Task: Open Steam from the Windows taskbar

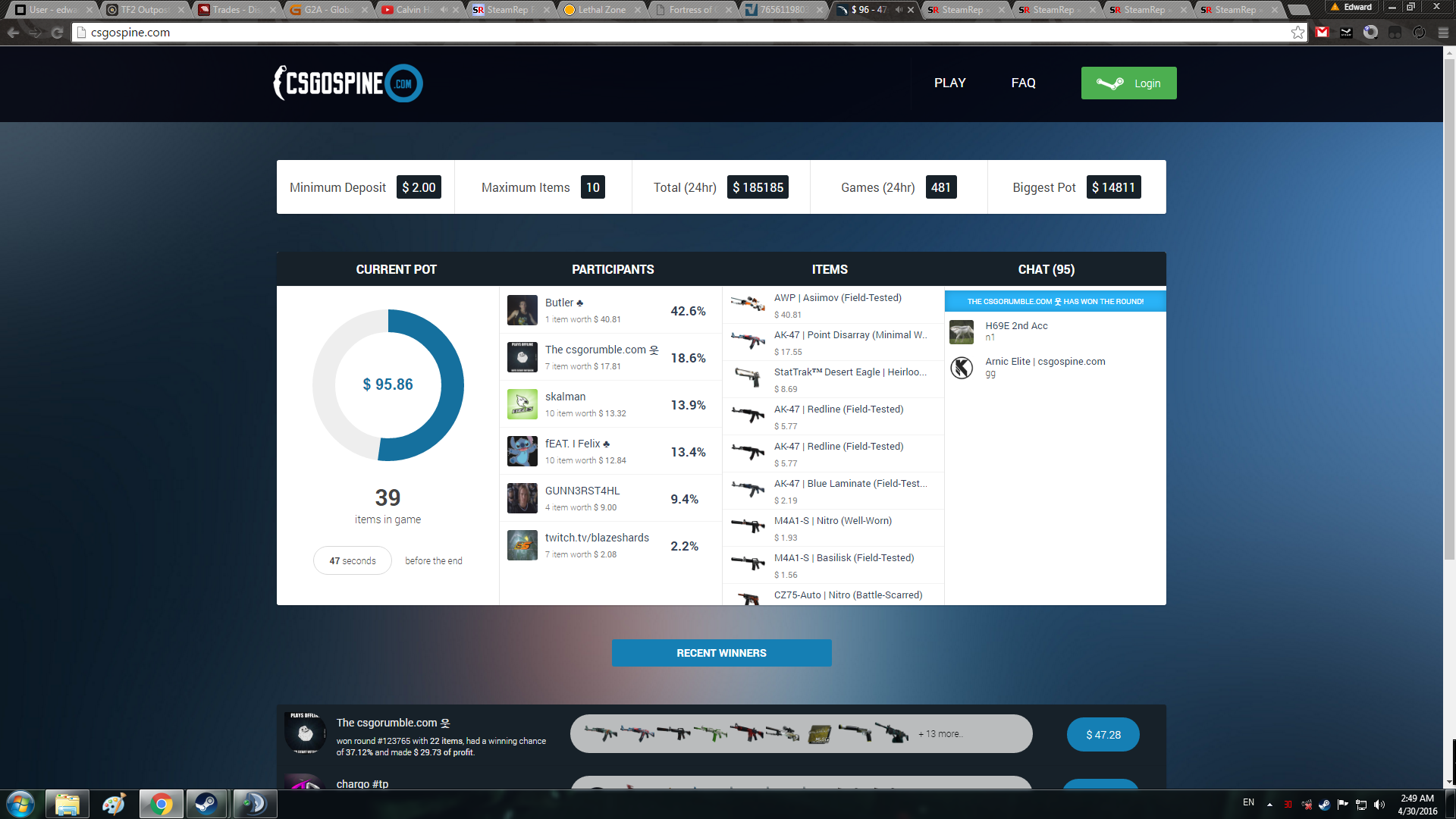Action: point(206,804)
